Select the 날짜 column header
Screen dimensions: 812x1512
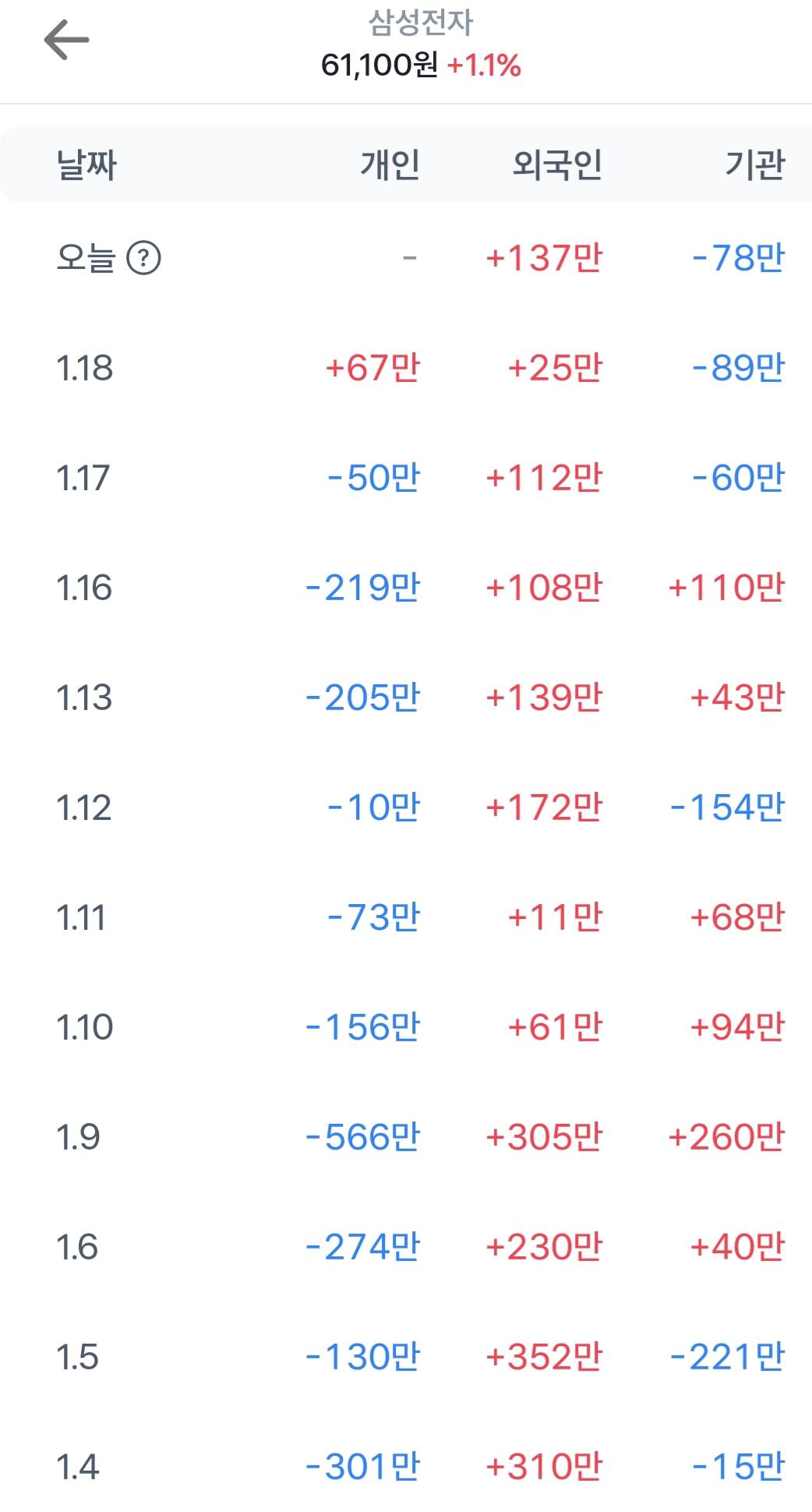point(86,165)
